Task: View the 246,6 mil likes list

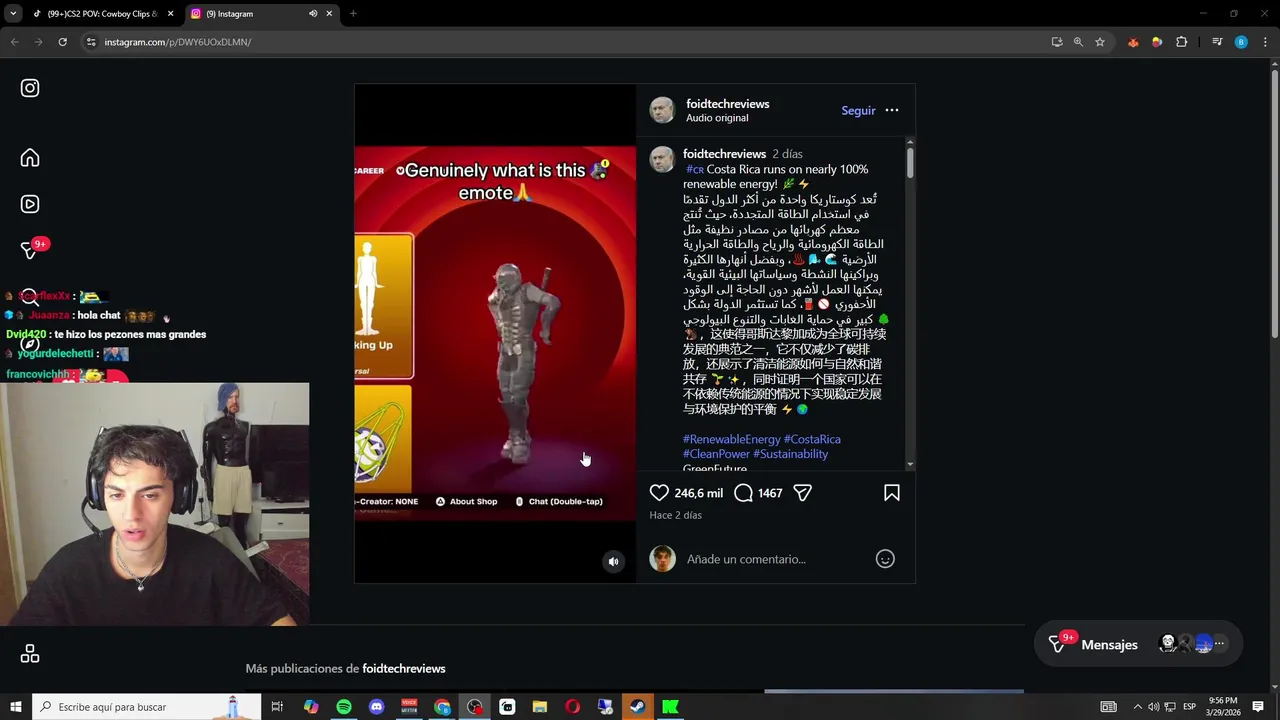Action: (698, 493)
